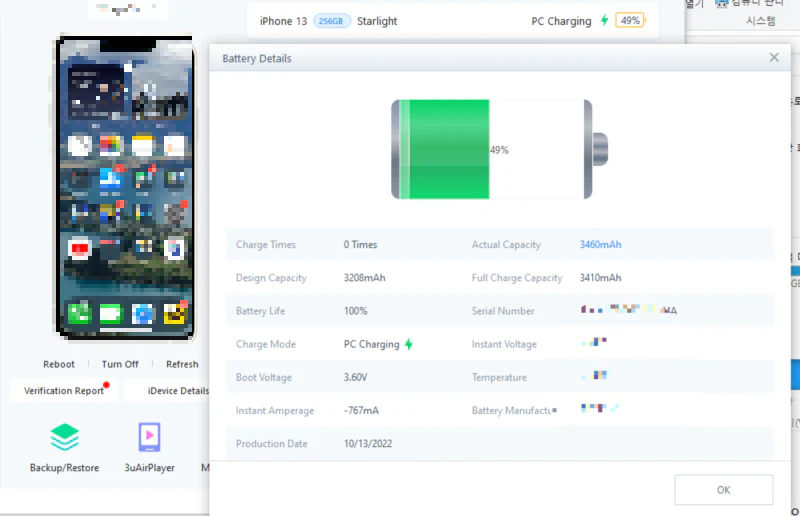This screenshot has width=800, height=516.
Task: Click the iPhone 13 device name
Action: (283, 21)
